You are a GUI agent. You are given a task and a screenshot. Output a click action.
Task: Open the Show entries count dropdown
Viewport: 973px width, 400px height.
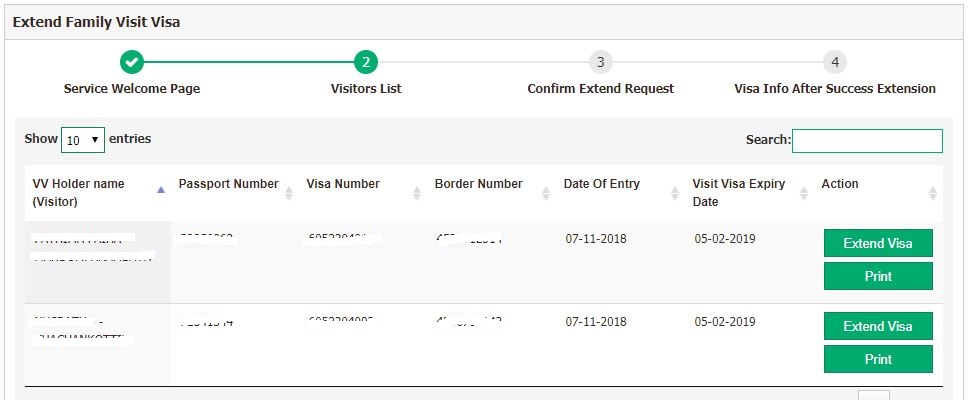(83, 140)
